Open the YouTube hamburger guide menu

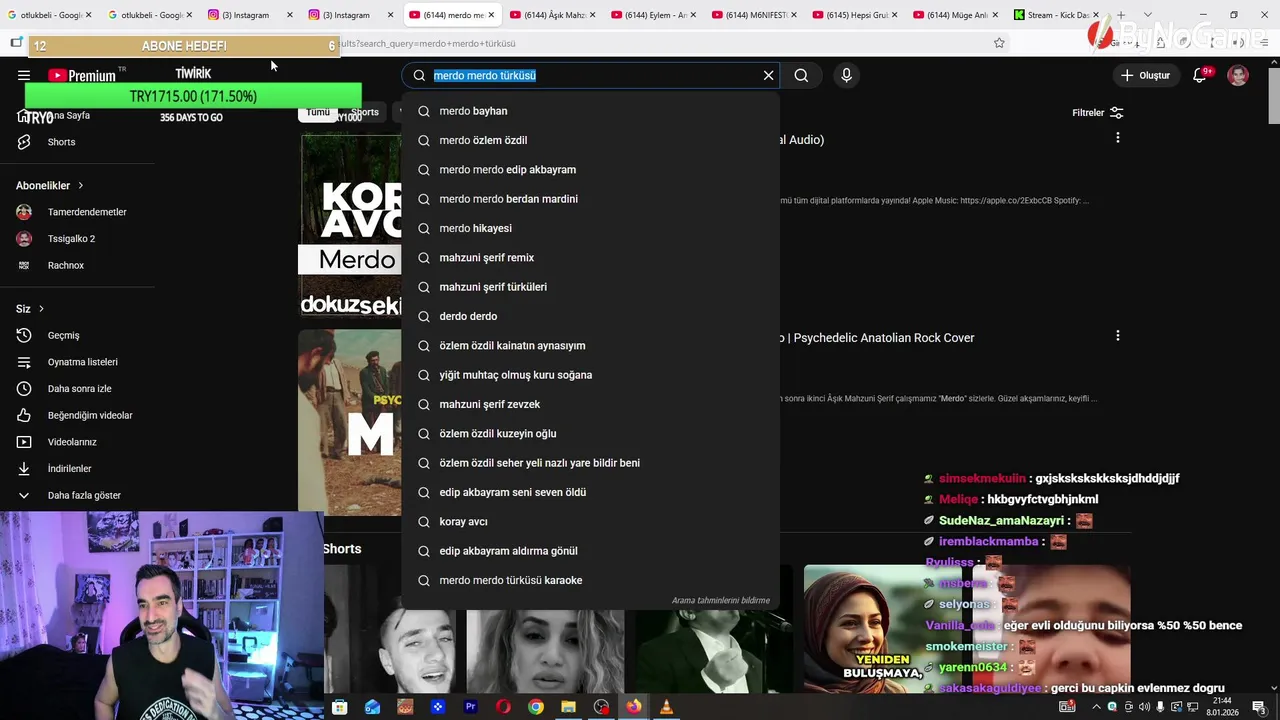24,75
